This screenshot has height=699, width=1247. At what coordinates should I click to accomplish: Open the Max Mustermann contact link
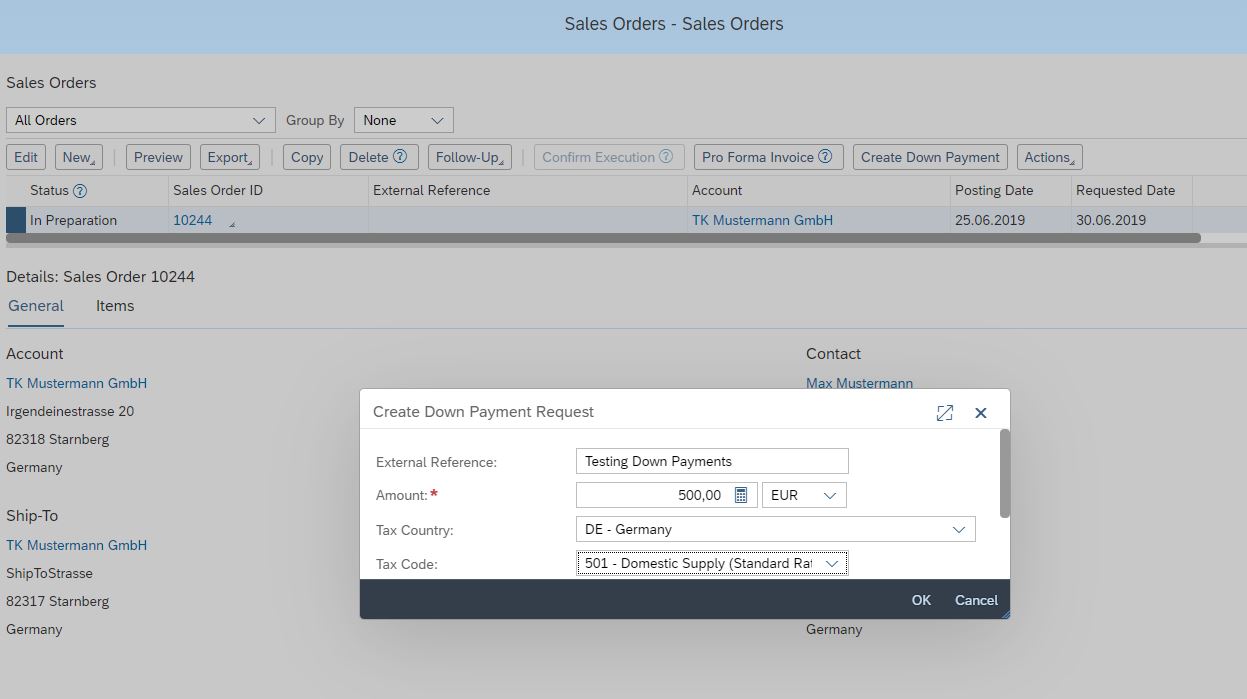(859, 383)
